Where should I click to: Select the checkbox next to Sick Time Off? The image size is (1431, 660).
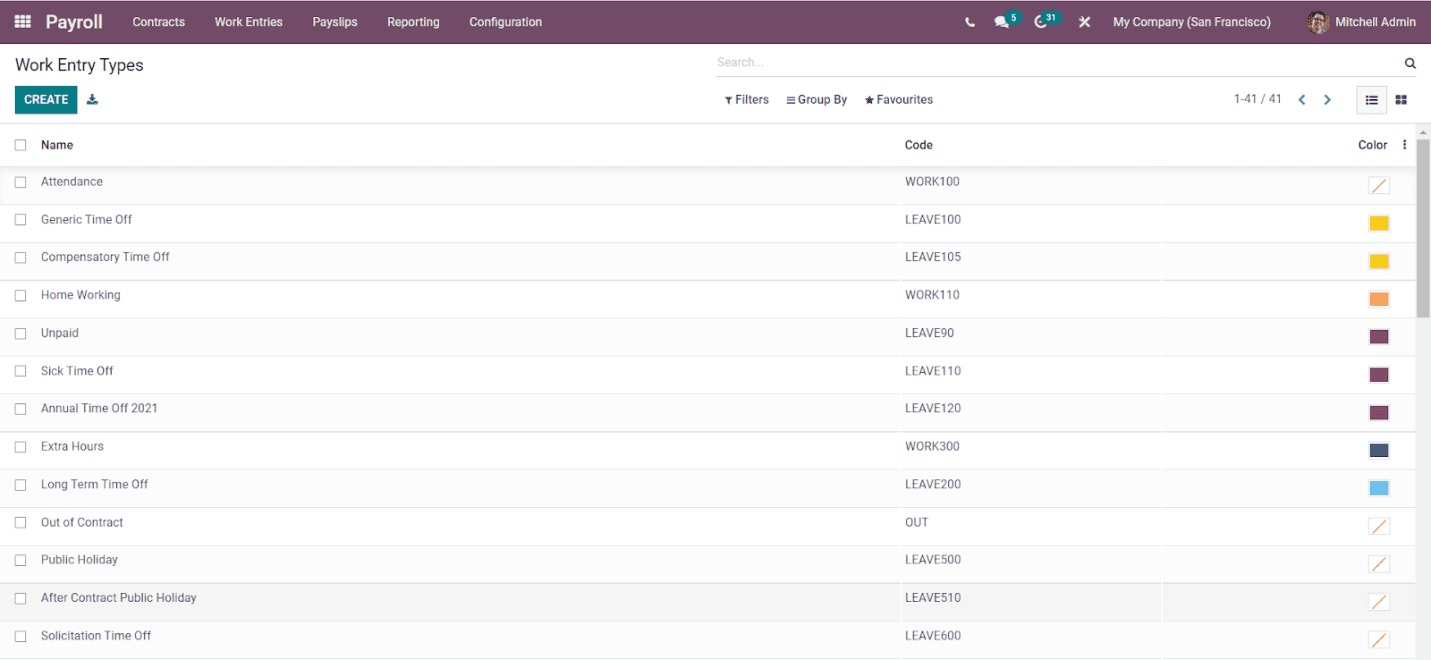20,371
